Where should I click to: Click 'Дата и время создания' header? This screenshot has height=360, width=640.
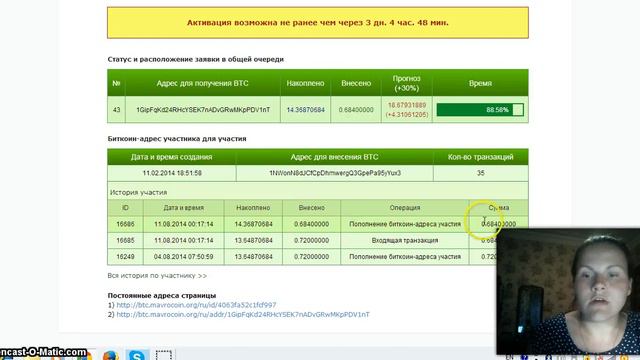pos(171,157)
